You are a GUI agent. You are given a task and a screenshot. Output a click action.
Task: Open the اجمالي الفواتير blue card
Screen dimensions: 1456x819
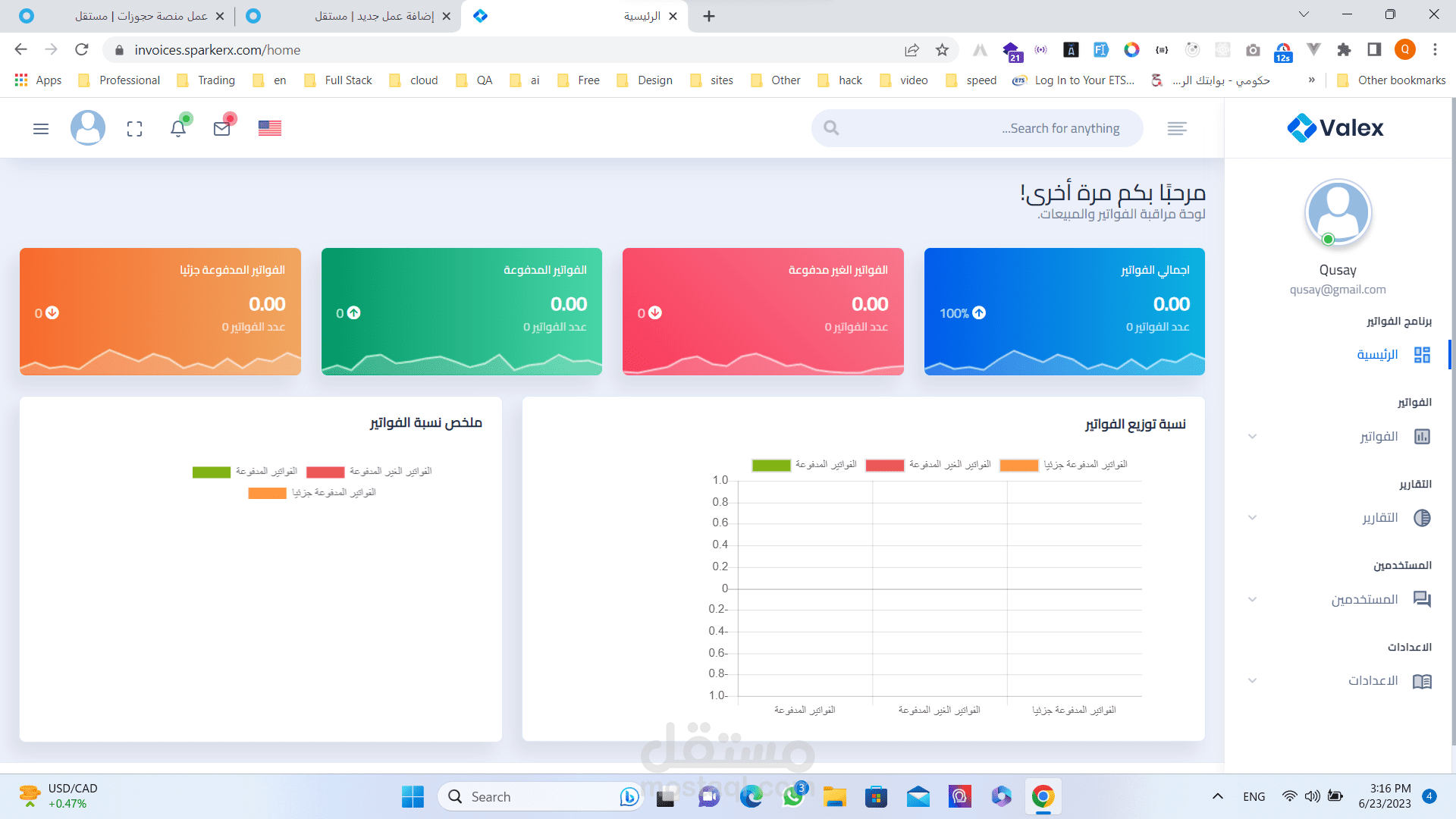(x=1064, y=312)
